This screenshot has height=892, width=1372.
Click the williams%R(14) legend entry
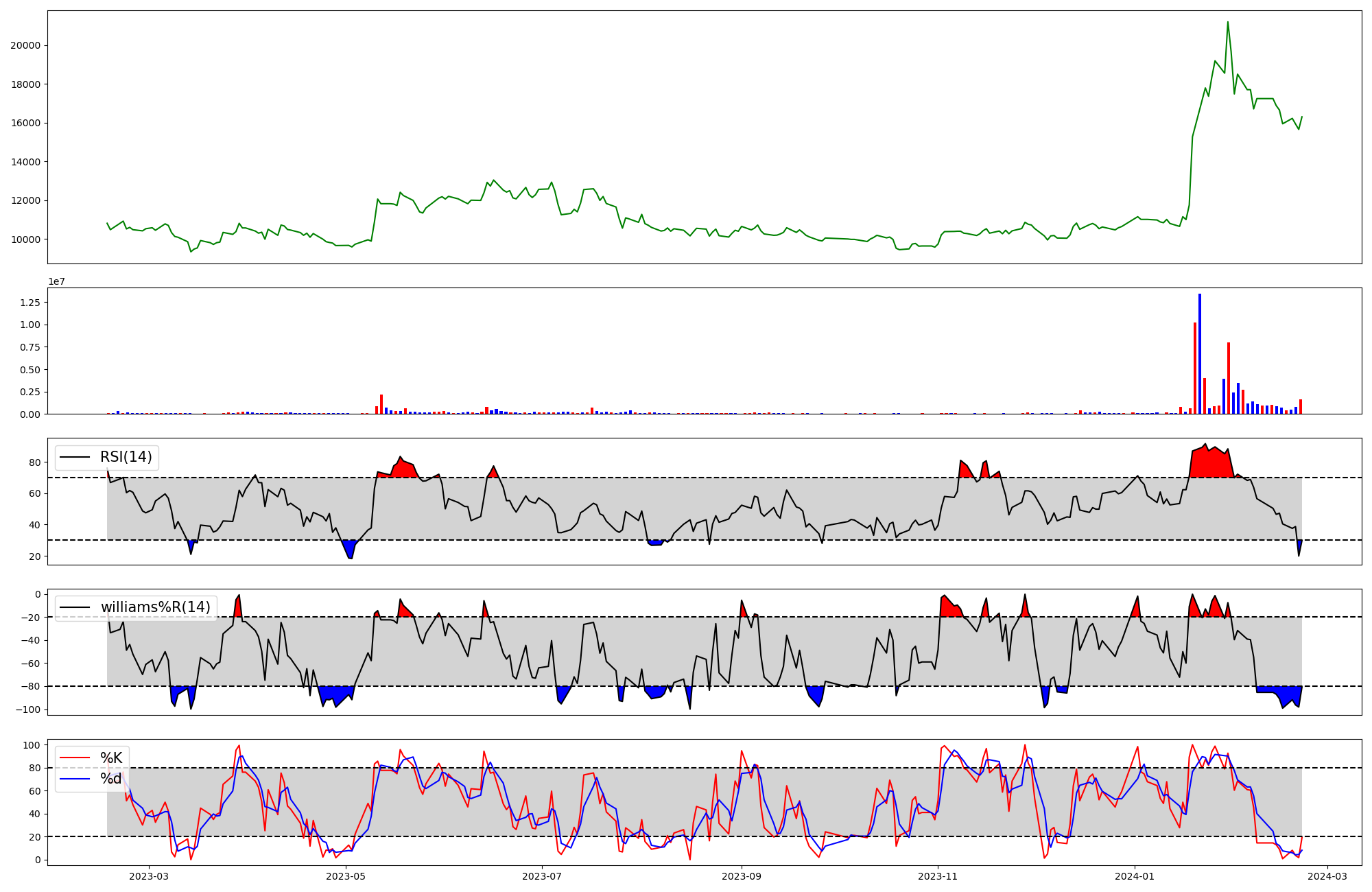(x=155, y=607)
